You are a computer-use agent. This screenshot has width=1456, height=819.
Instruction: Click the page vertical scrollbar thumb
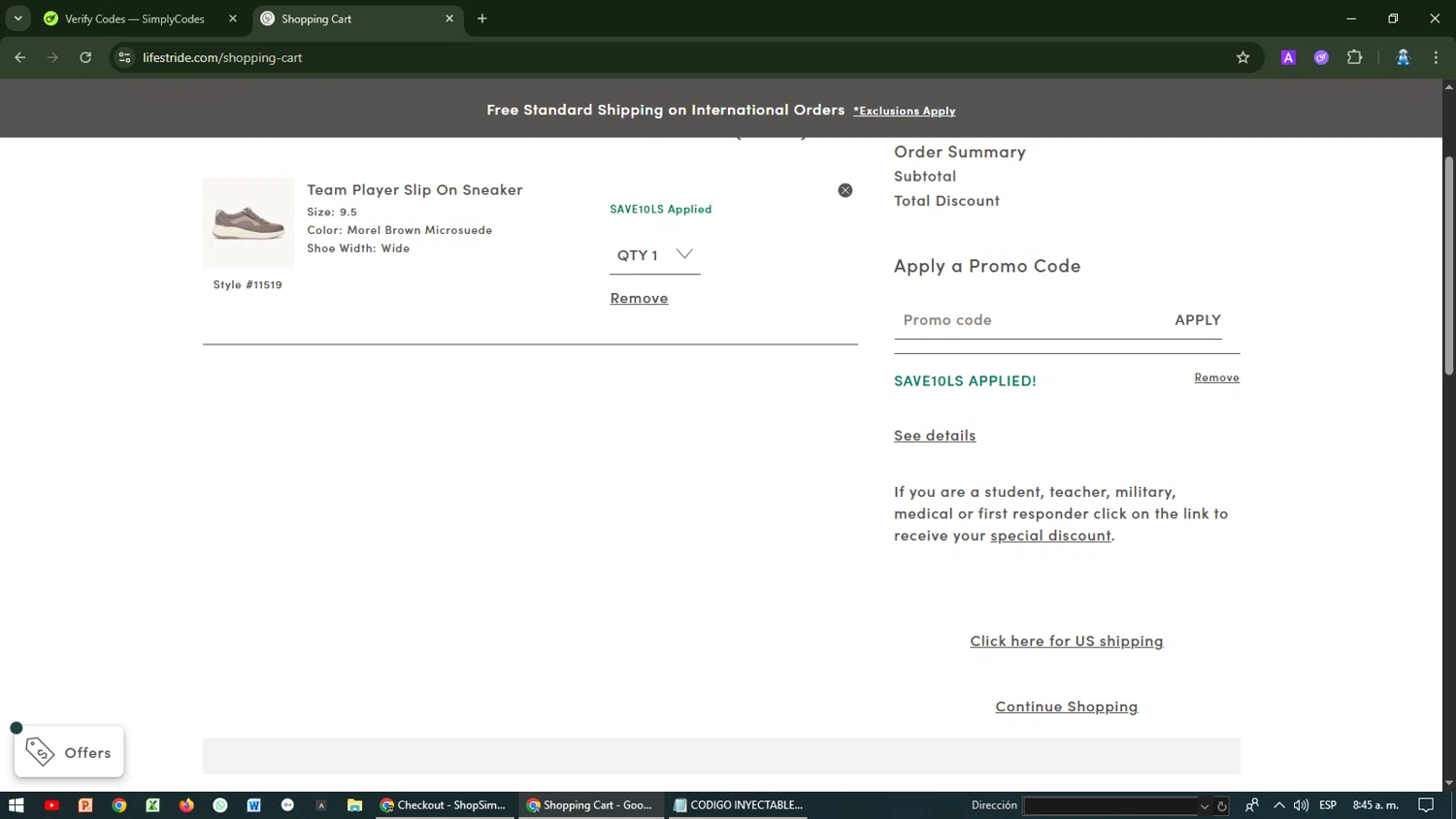tap(1448, 265)
